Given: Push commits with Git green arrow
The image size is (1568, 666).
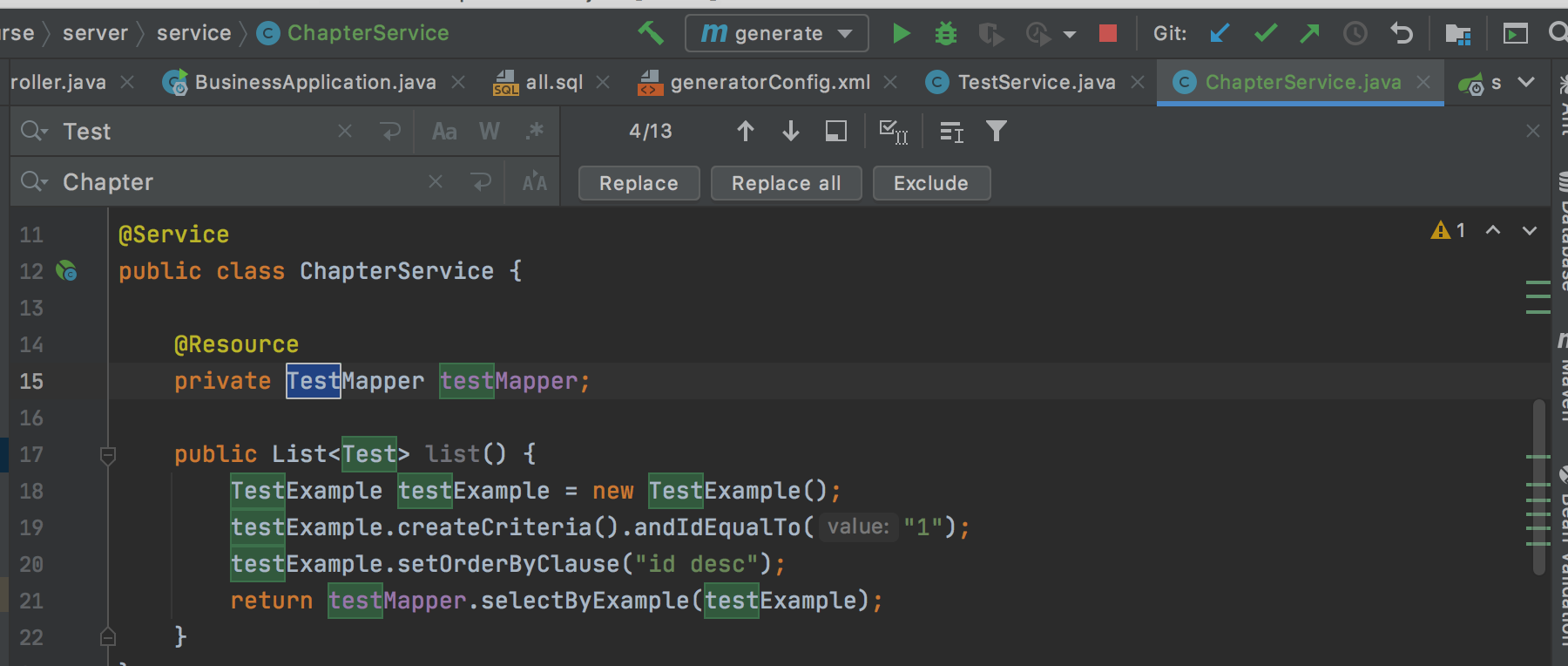Looking at the screenshot, I should [1309, 33].
